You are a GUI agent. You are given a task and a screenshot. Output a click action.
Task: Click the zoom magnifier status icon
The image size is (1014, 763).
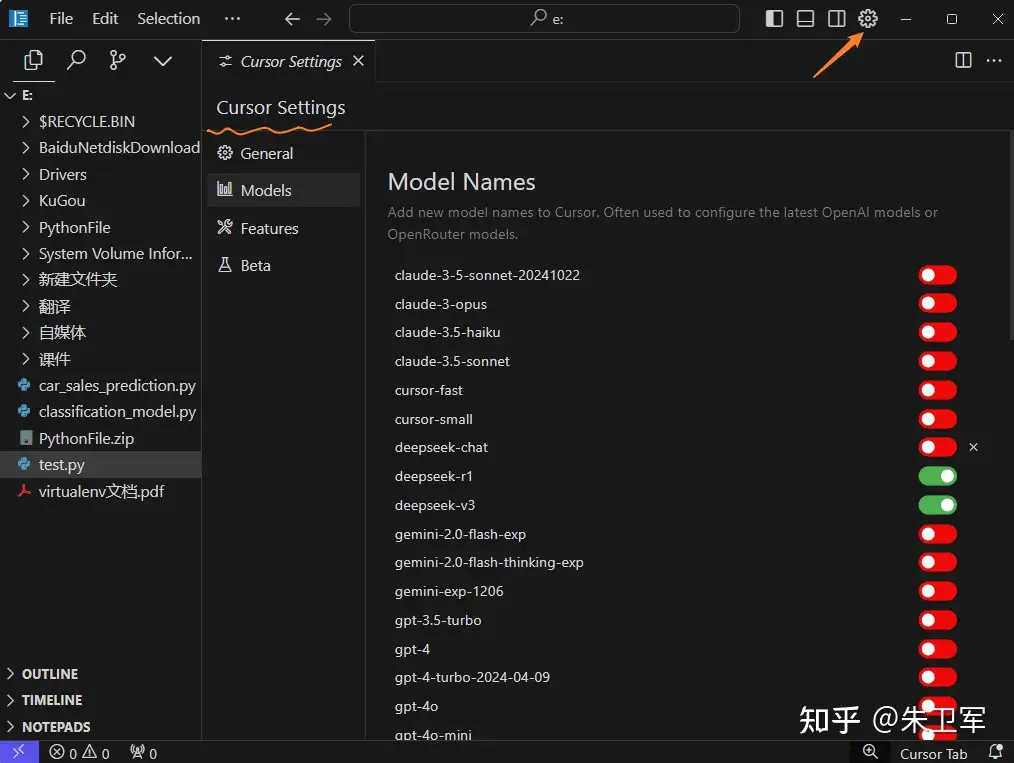(870, 752)
